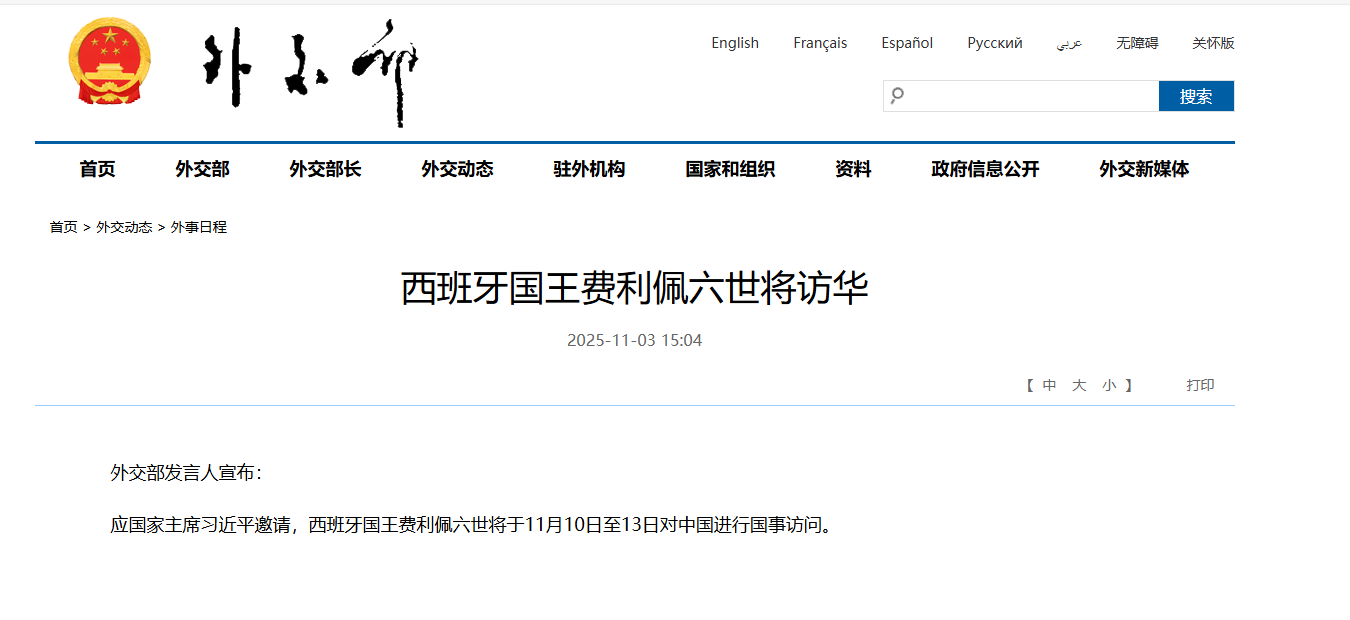
Task: Open the Arabic language version
Action: coord(1069,43)
